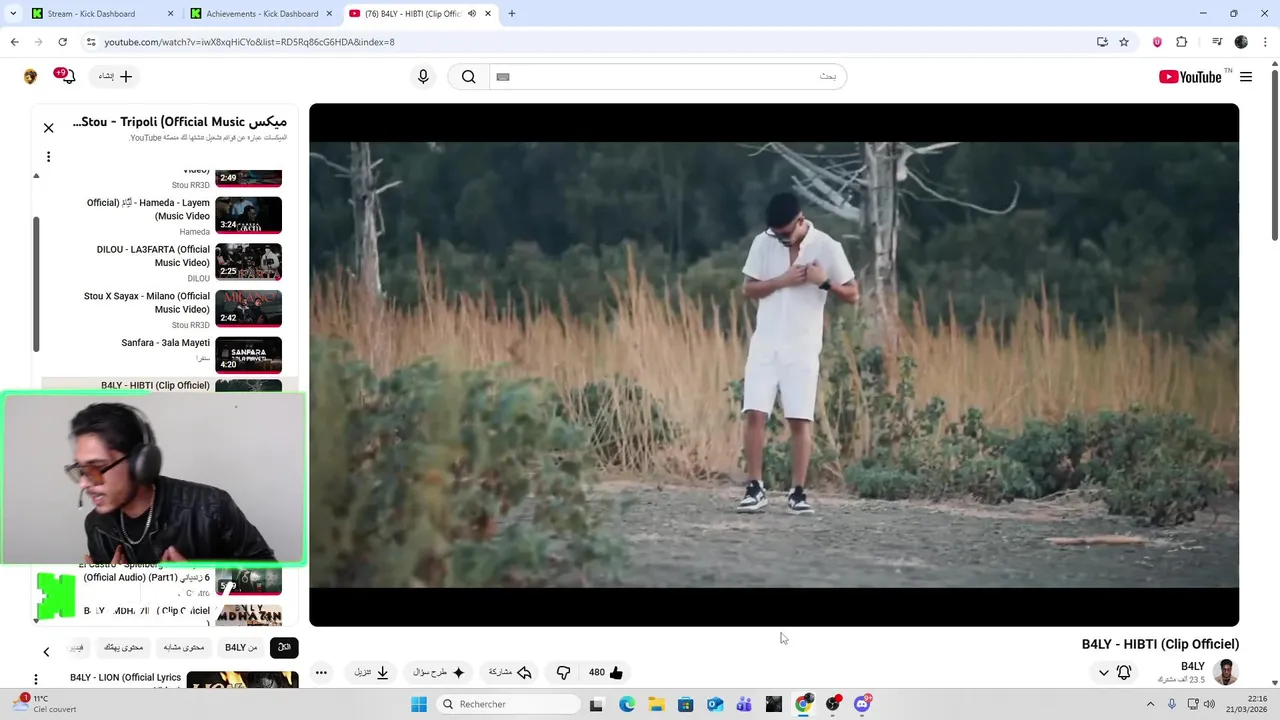Open the playlist panel three-dot options
Image resolution: width=1280 pixels, height=720 pixels.
(x=48, y=157)
